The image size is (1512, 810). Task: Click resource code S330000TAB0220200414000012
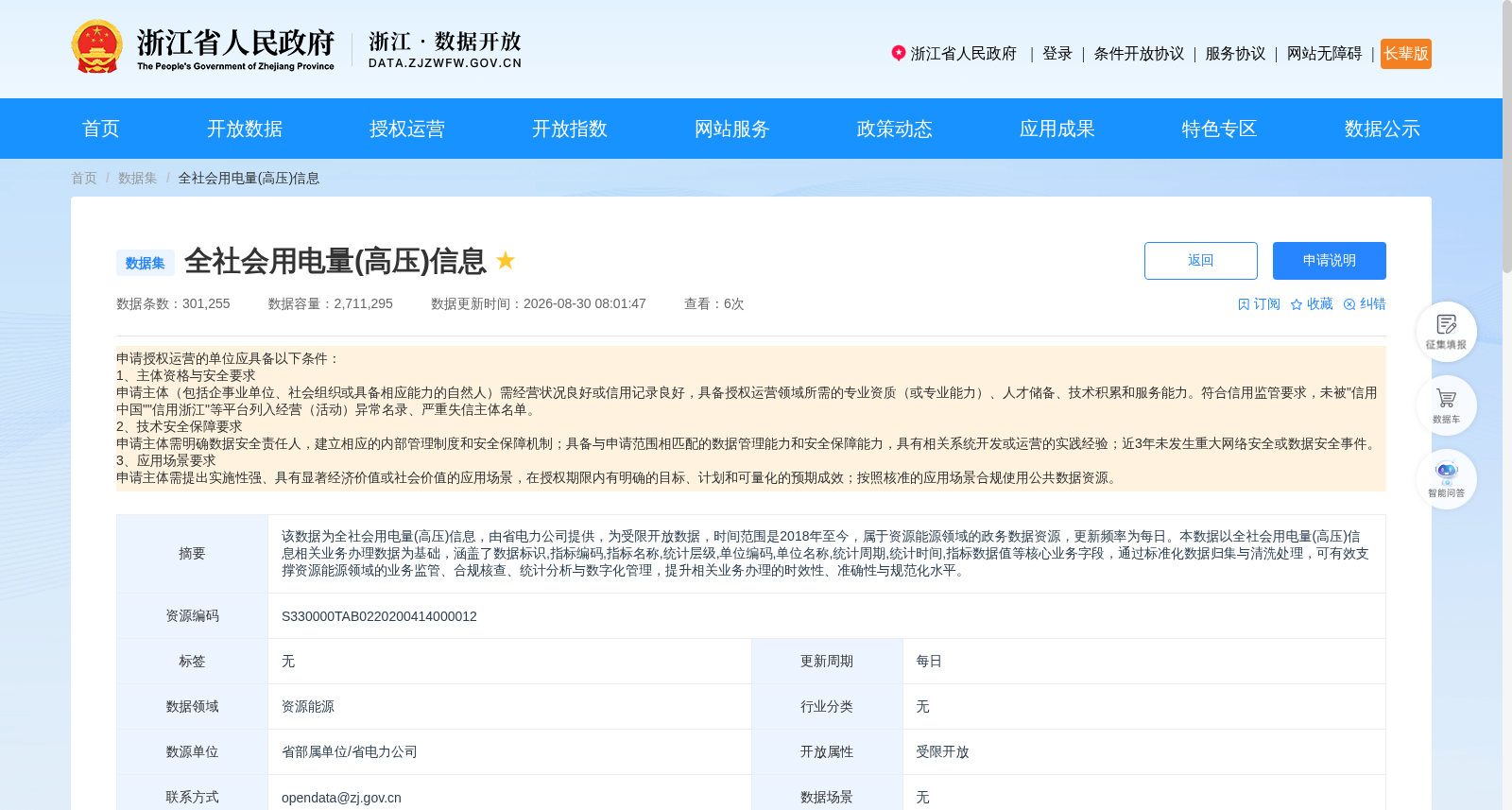379,616
